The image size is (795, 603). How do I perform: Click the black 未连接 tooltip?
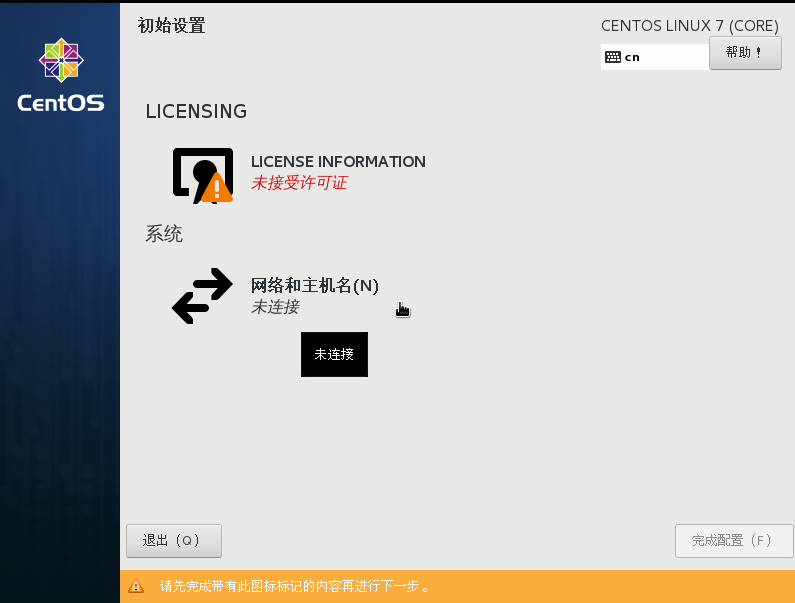coord(334,355)
